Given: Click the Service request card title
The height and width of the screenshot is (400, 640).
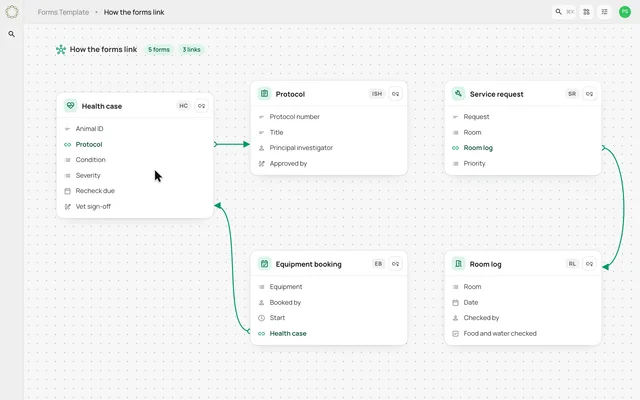Looking at the screenshot, I should 496,94.
